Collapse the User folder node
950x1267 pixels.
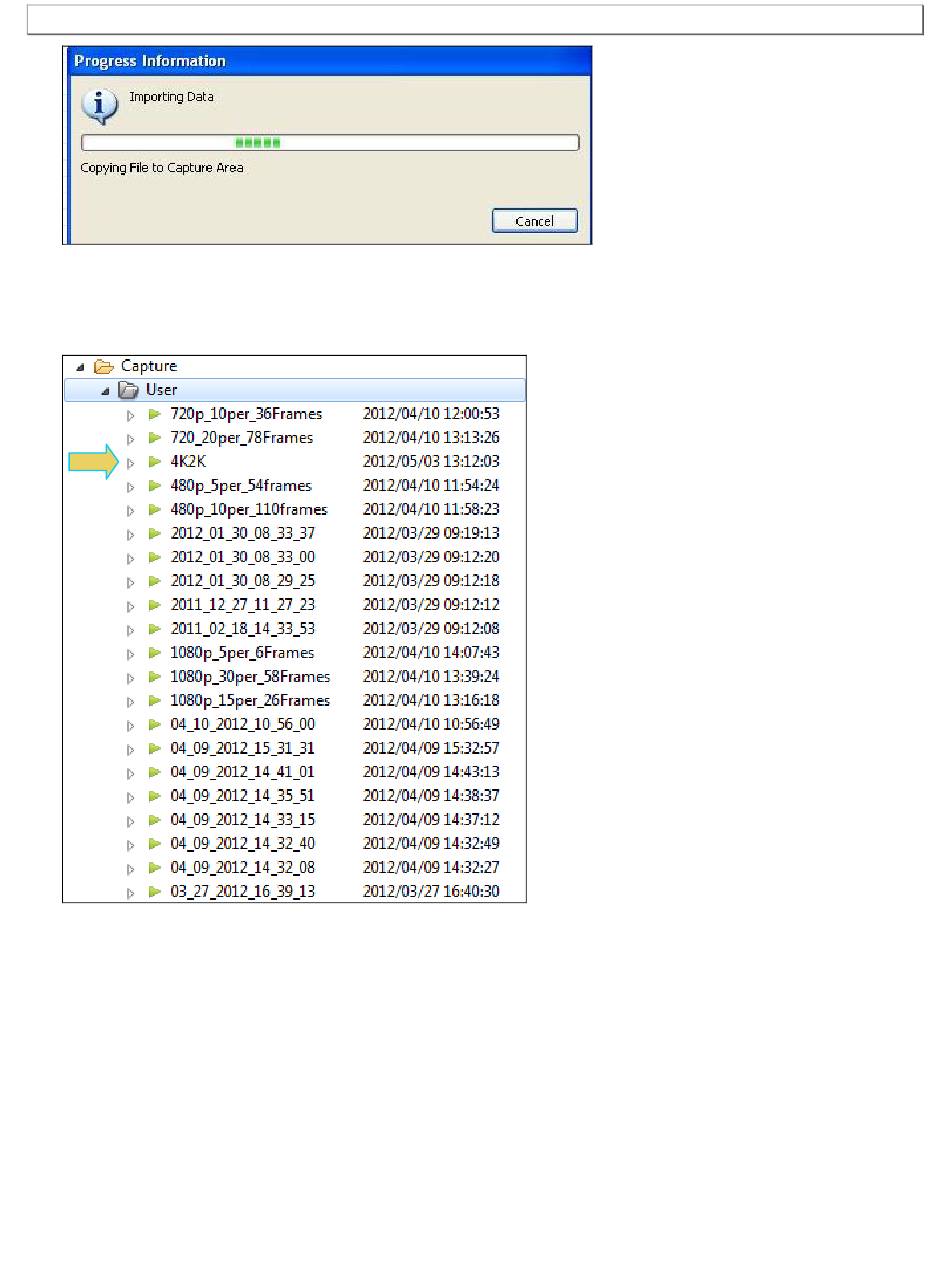click(105, 390)
